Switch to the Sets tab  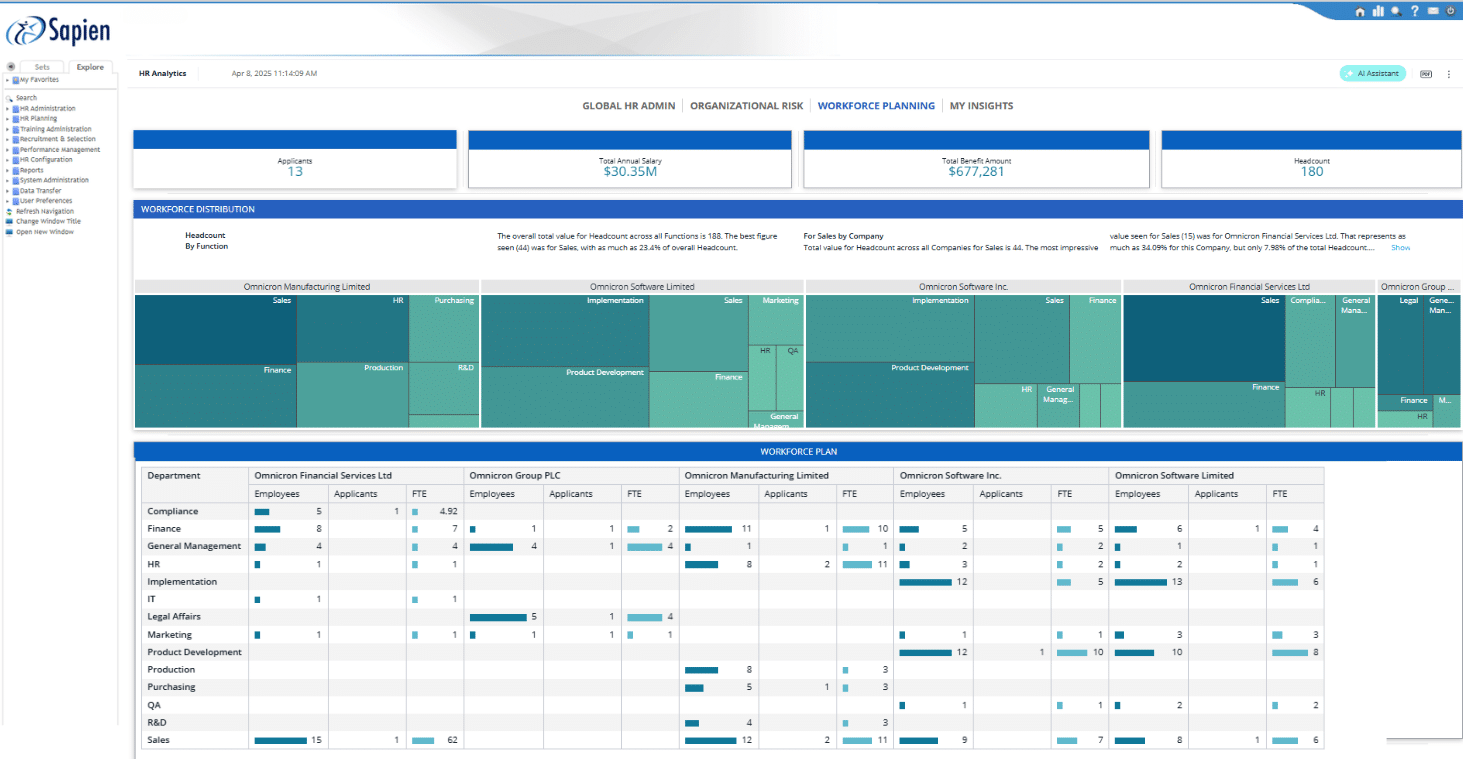click(42, 67)
